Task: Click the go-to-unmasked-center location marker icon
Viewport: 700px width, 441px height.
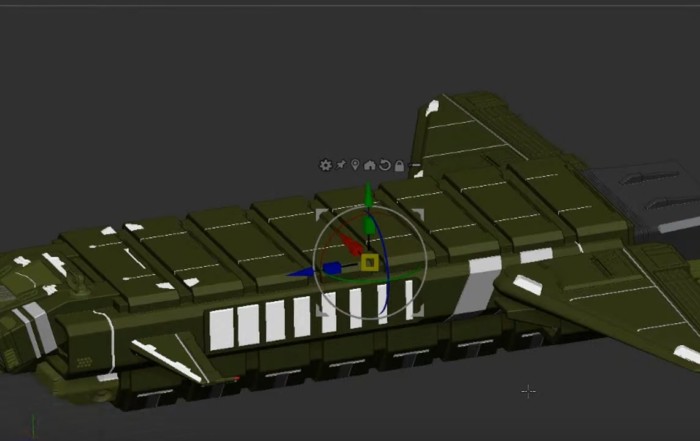Action: tap(355, 165)
